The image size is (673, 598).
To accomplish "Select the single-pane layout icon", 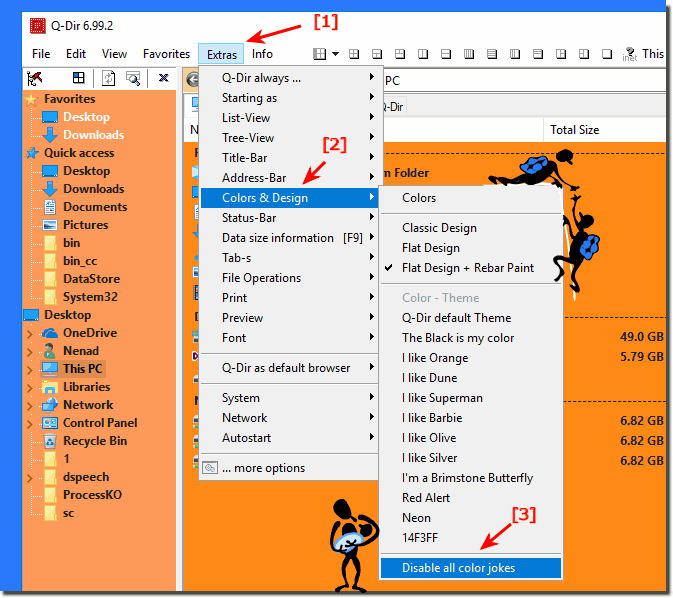I will point(607,54).
